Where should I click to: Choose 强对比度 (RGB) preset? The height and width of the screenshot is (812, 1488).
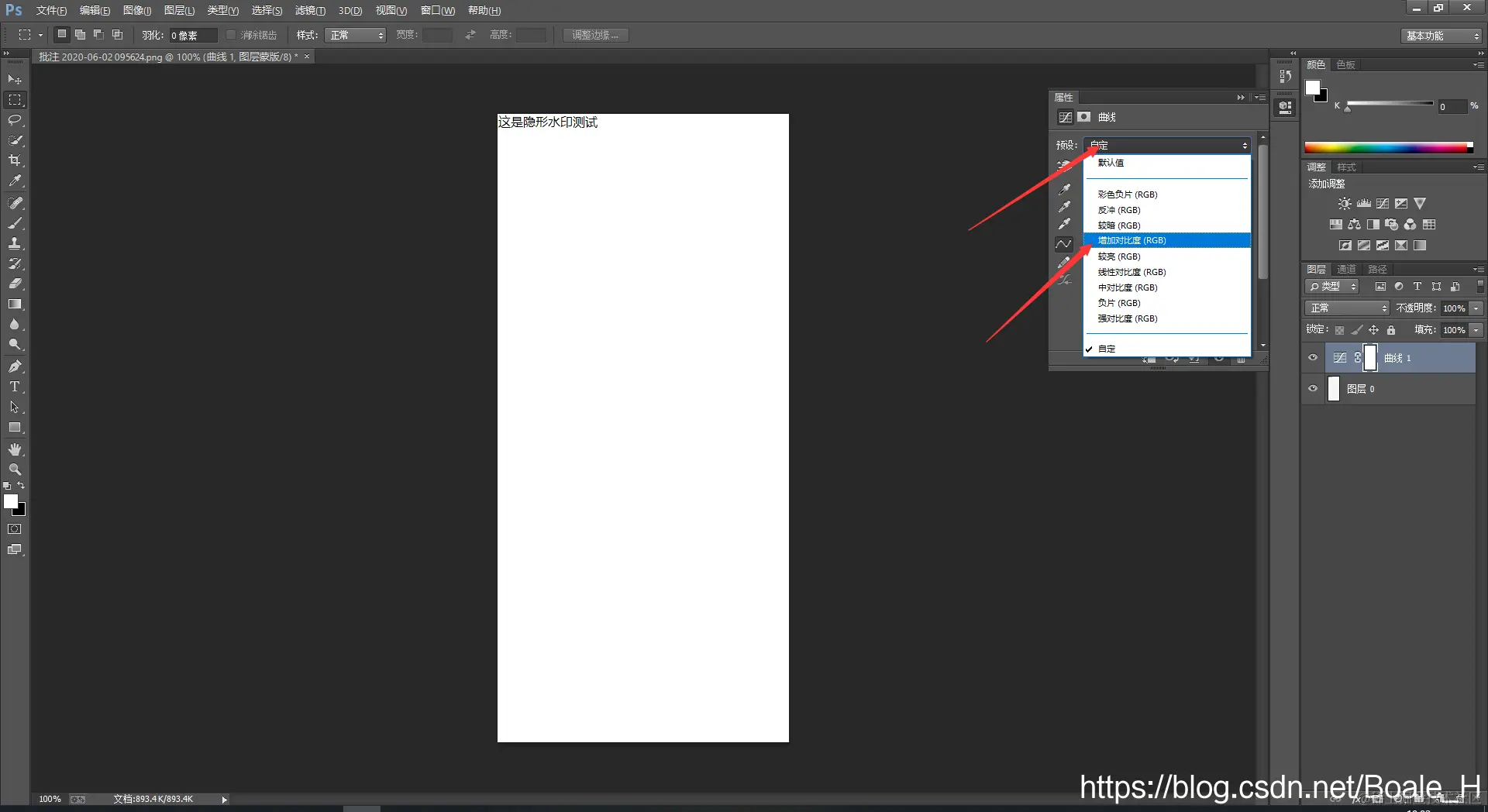(1167, 318)
